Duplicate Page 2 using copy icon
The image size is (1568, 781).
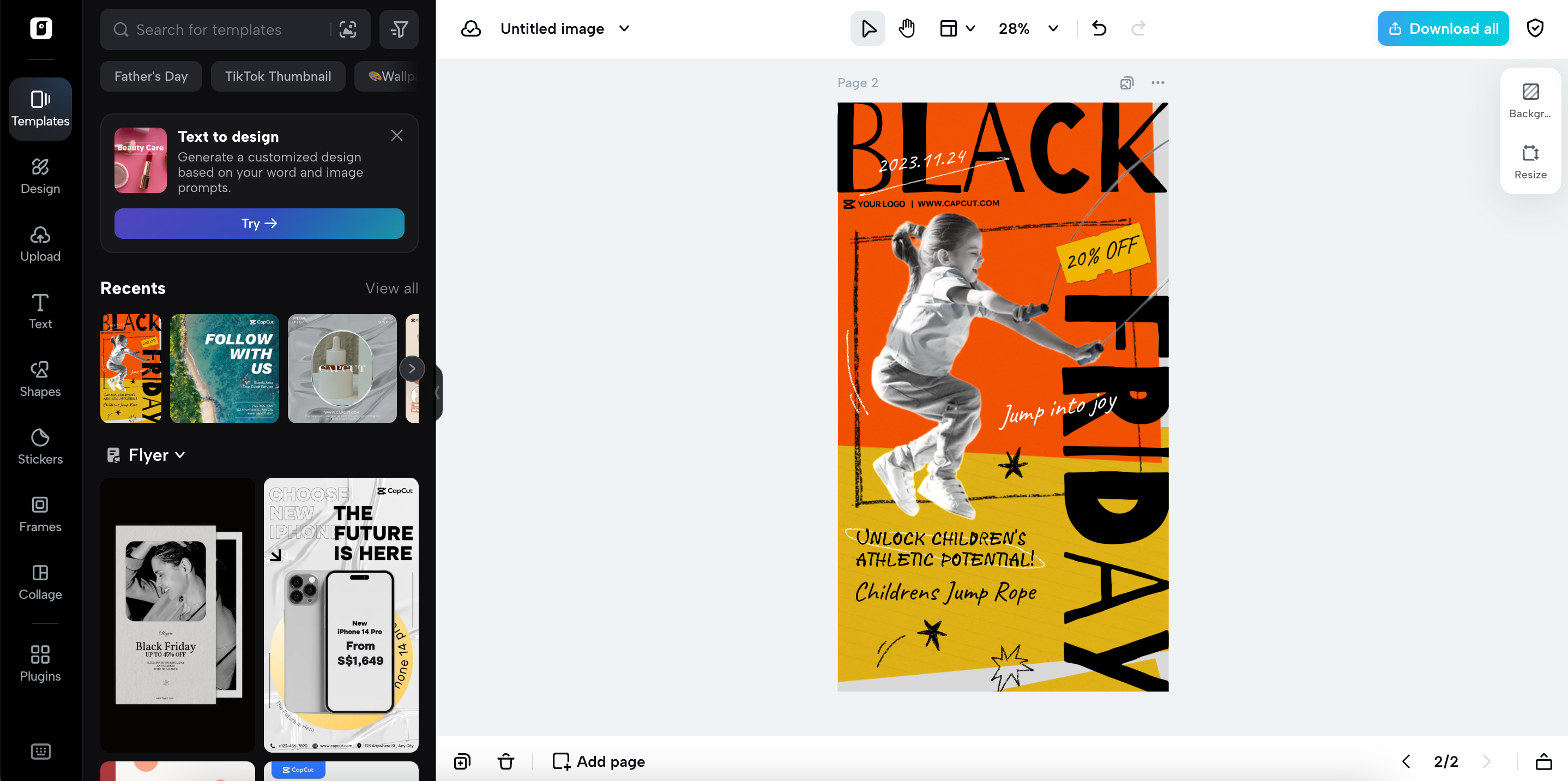(1127, 83)
